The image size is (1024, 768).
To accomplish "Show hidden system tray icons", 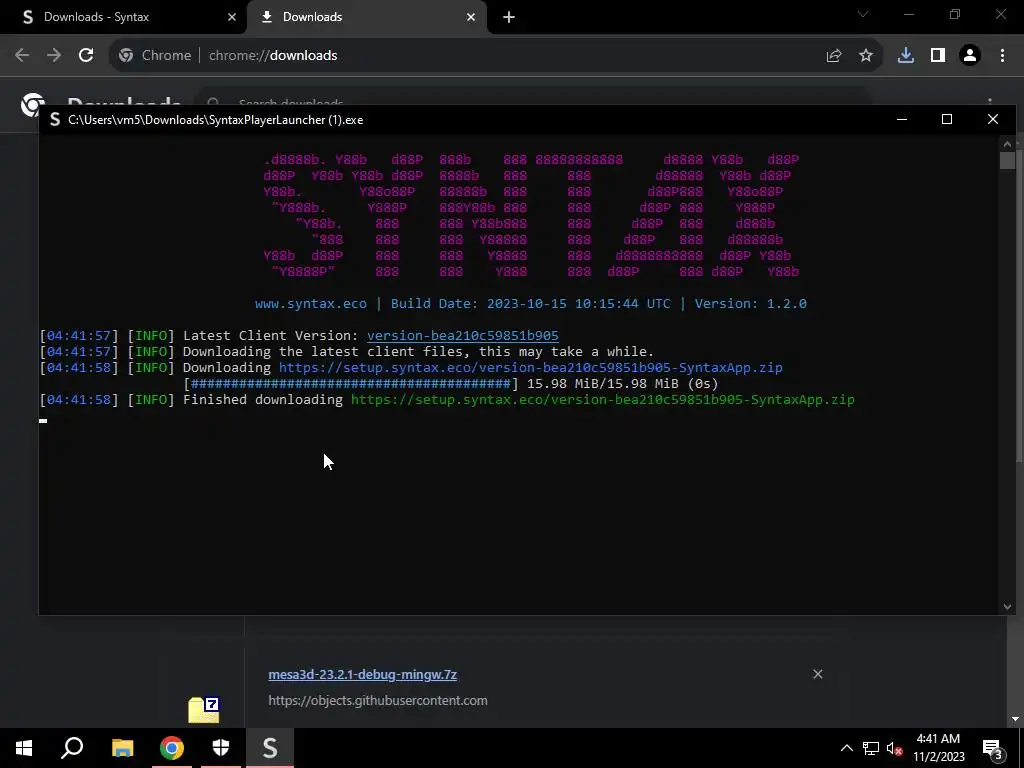I will coord(846,748).
